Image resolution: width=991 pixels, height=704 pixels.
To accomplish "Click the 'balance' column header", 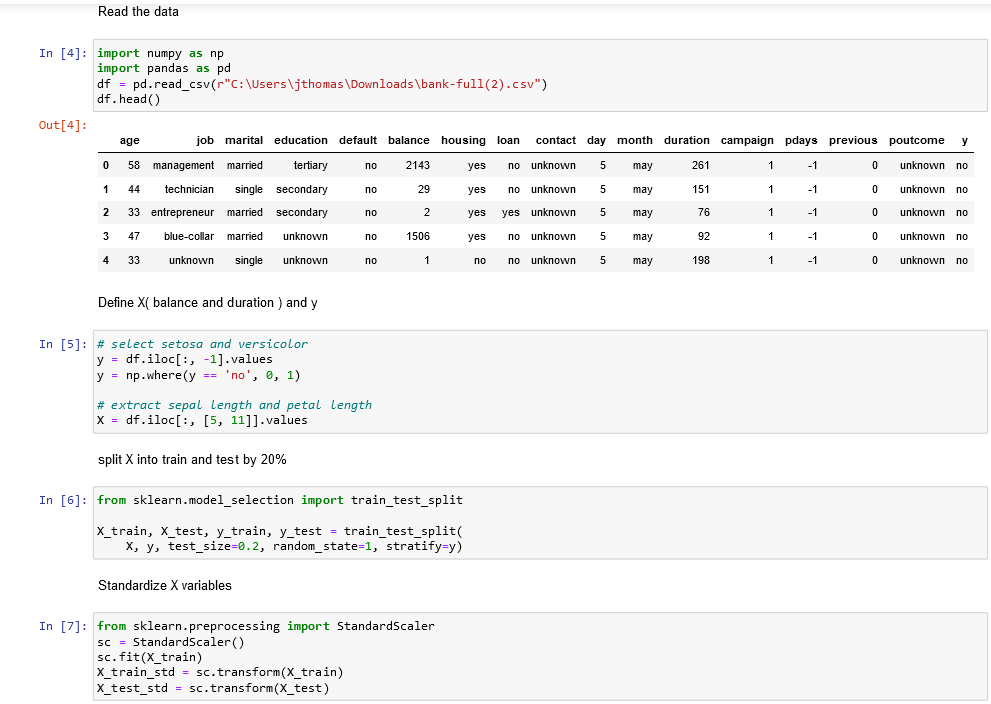I will click(x=408, y=140).
